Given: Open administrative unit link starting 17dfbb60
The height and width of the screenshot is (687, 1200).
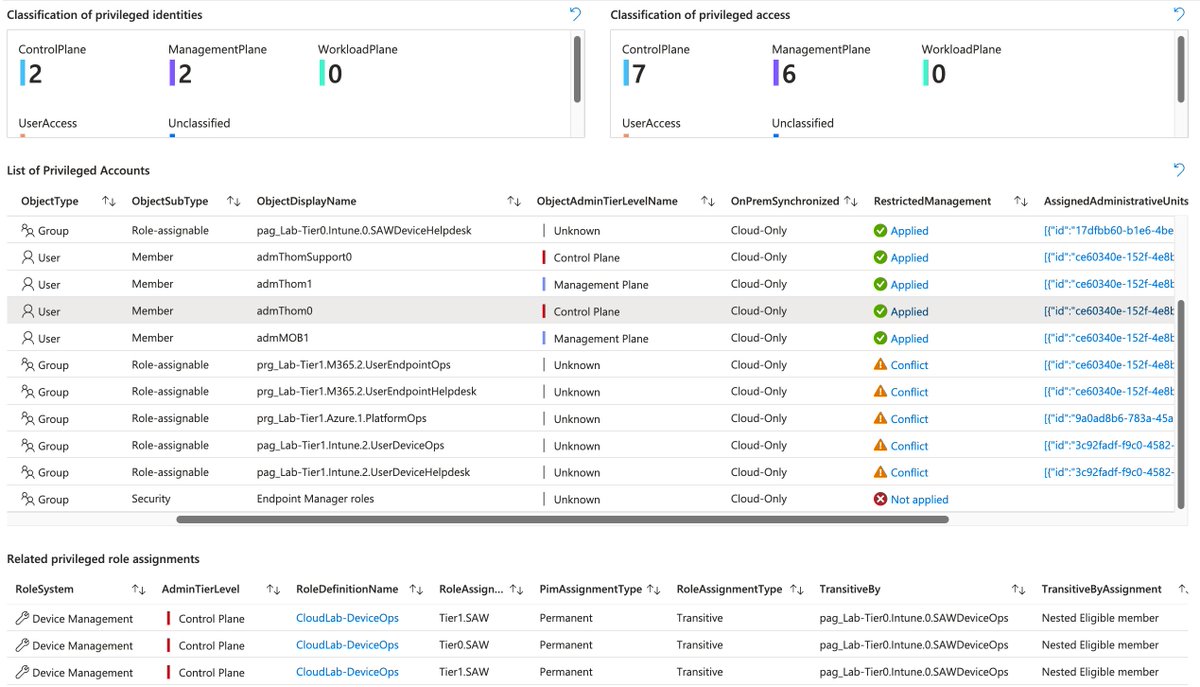Looking at the screenshot, I should pos(1108,230).
